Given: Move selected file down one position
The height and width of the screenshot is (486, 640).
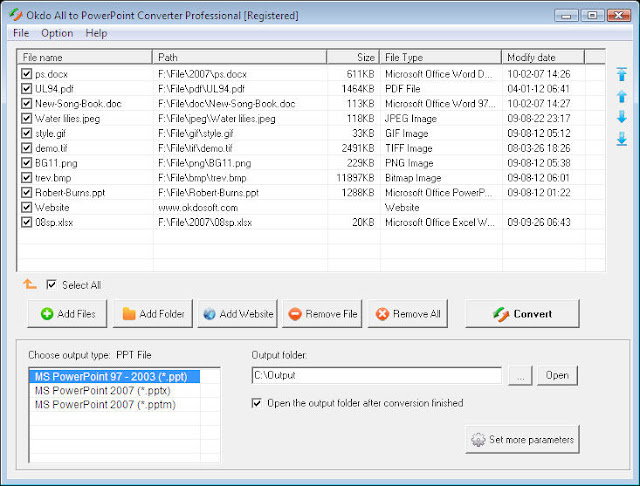Looking at the screenshot, I should pyautogui.click(x=622, y=117).
